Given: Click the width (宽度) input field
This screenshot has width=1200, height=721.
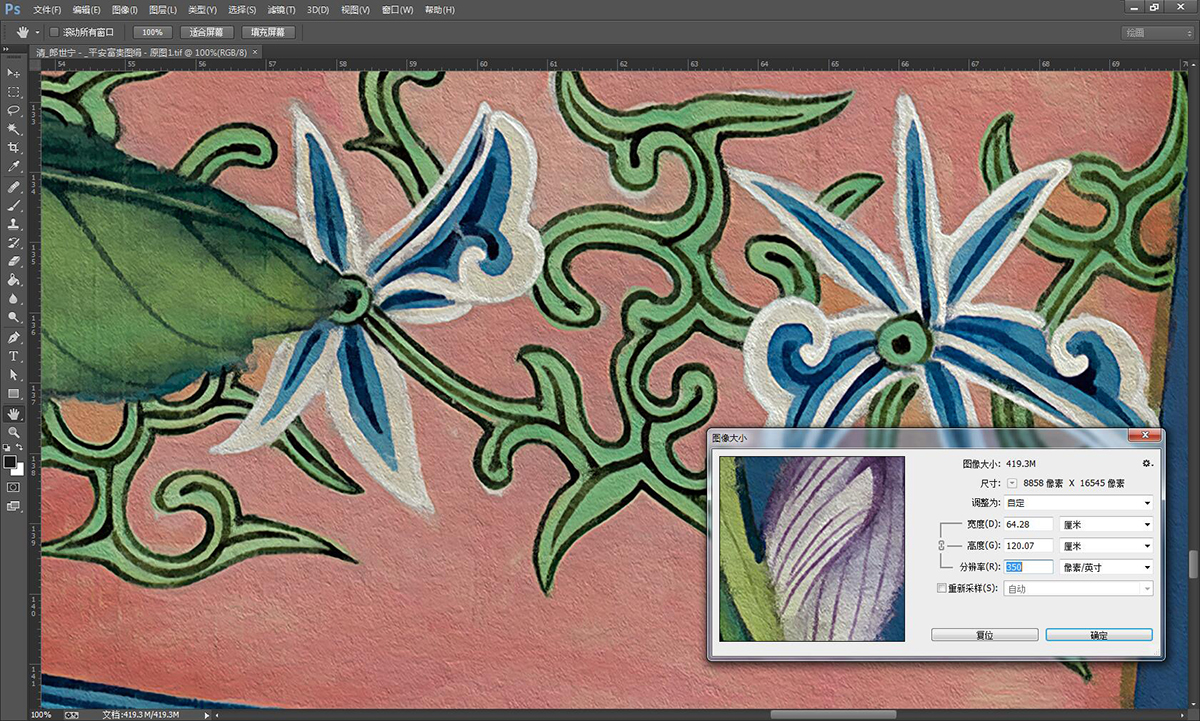Looking at the screenshot, I should (x=1029, y=524).
